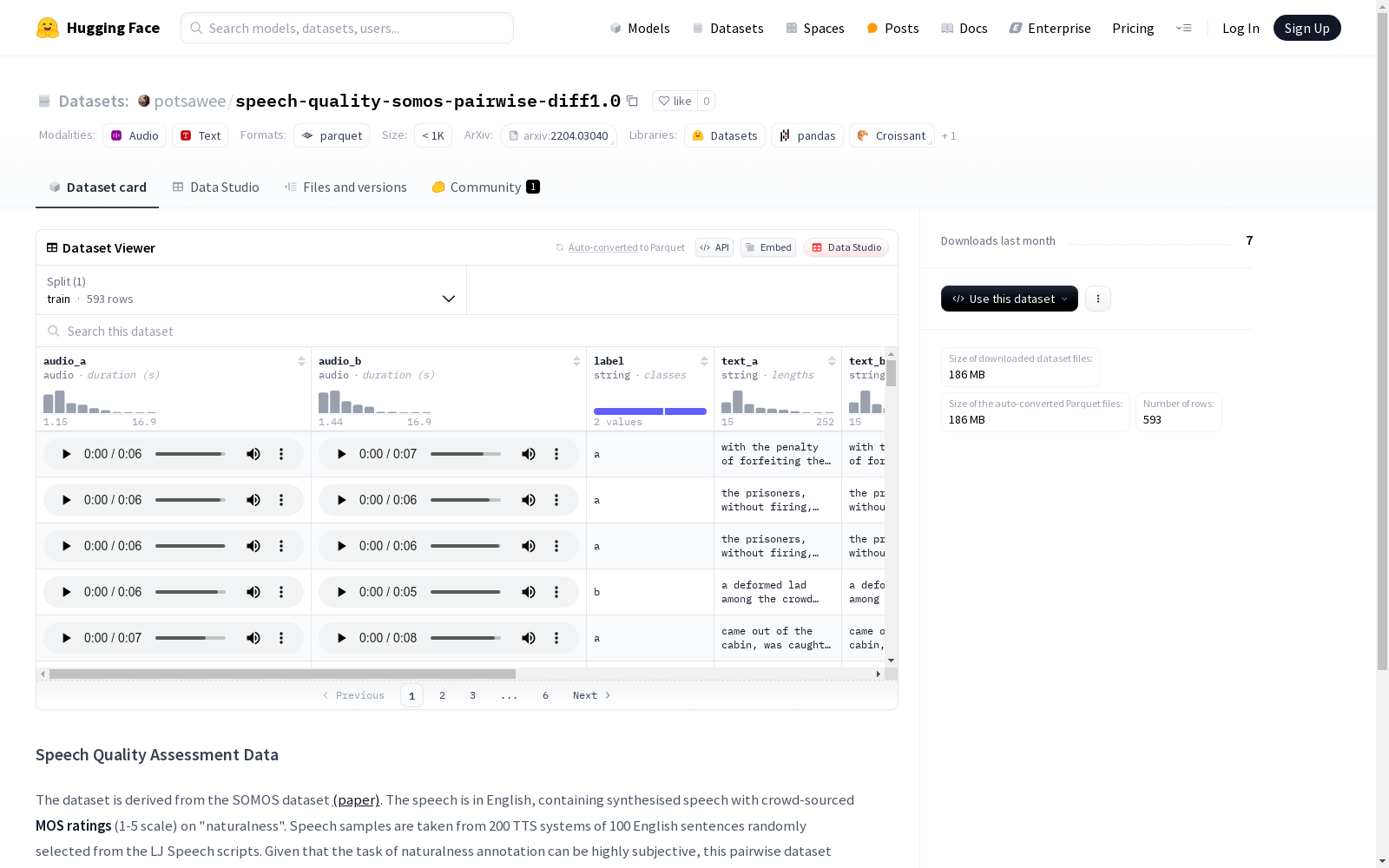Open Models in the top navigation
This screenshot has width=1389, height=868.
[640, 28]
